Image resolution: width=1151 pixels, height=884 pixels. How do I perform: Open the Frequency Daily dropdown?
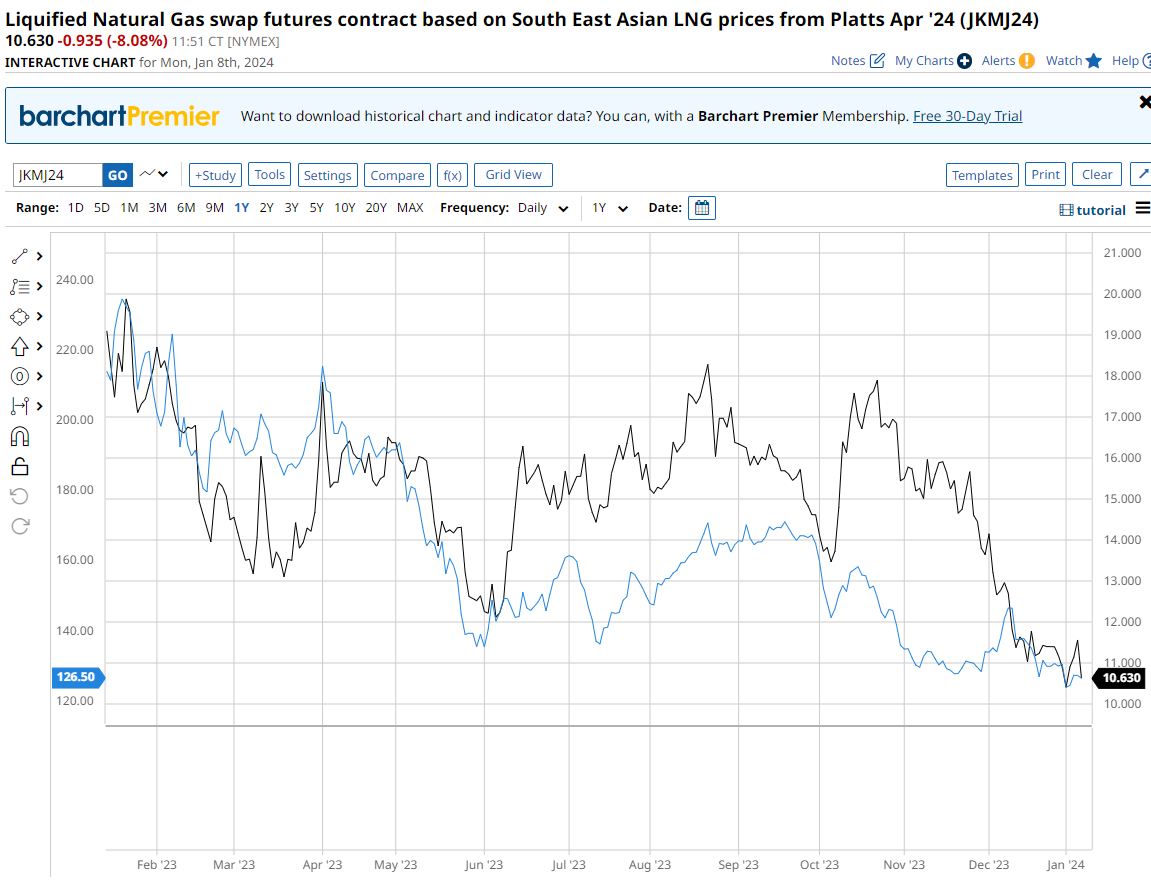coord(543,208)
